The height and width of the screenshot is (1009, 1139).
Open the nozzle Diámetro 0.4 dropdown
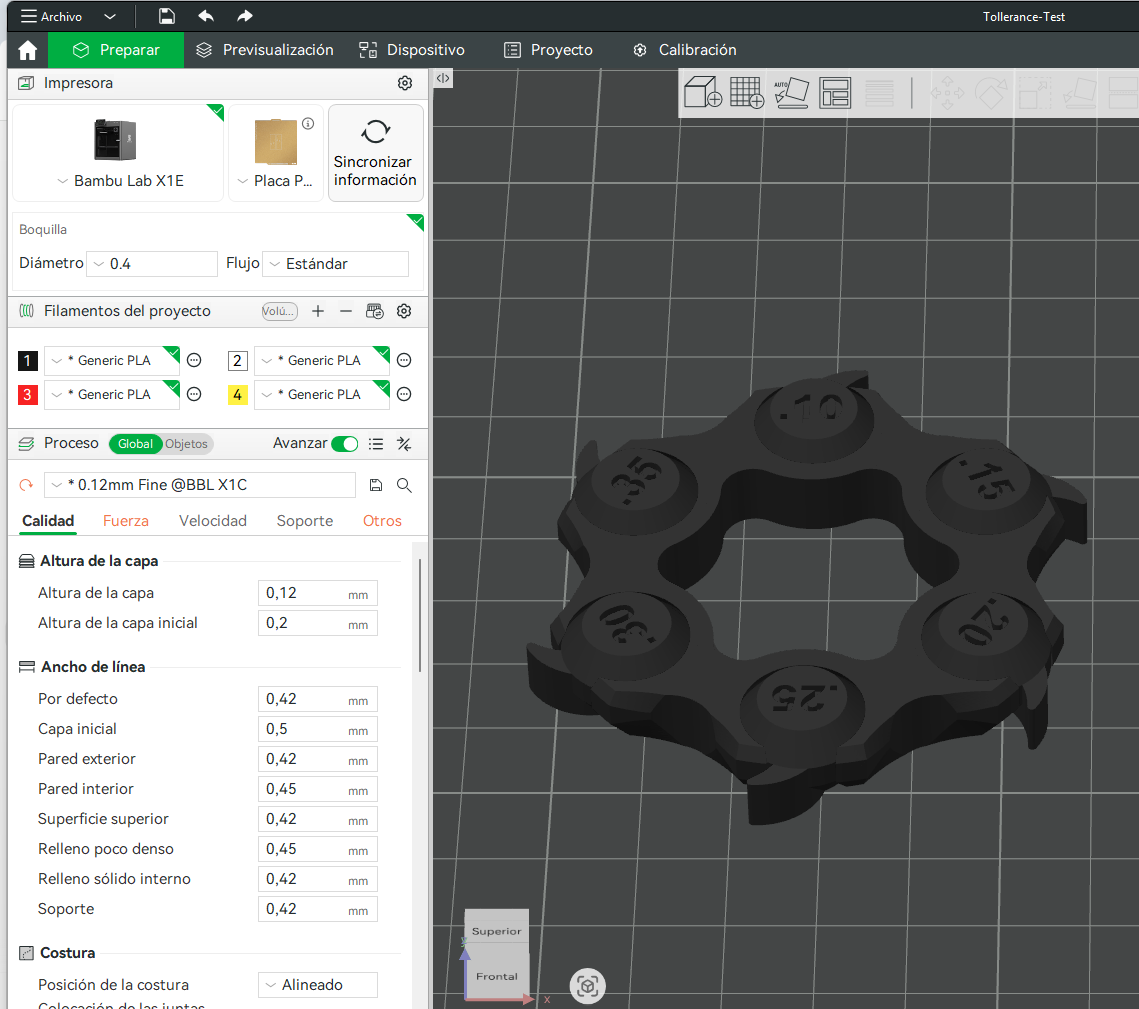click(x=152, y=264)
